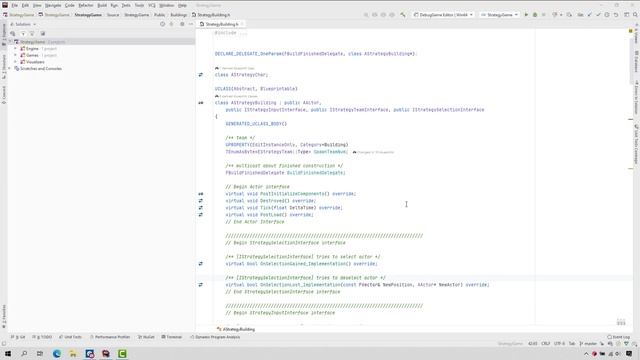The height and width of the screenshot is (360, 640).
Task: Click gutter icon beside Tick override
Action: (x=200, y=208)
